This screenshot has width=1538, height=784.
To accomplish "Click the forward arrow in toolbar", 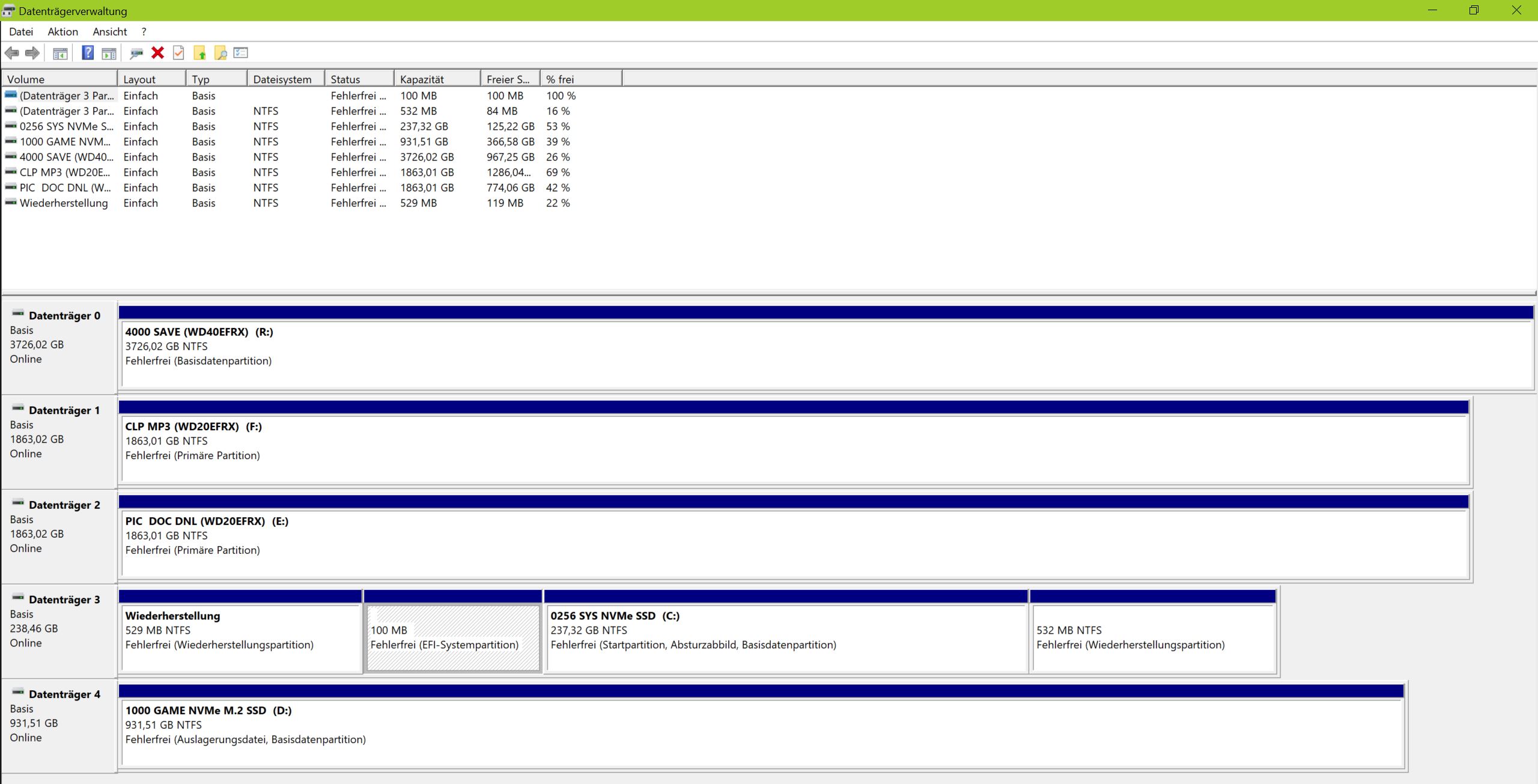I will tap(32, 53).
